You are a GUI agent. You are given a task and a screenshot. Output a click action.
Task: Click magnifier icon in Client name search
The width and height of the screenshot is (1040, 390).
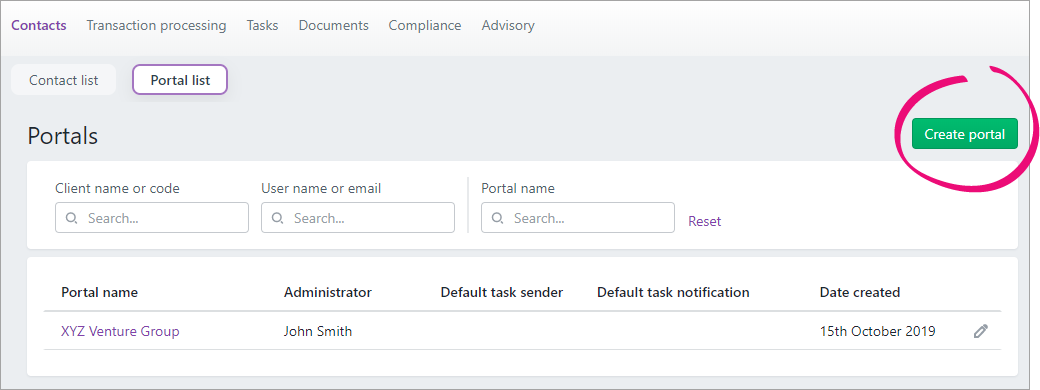[72, 218]
